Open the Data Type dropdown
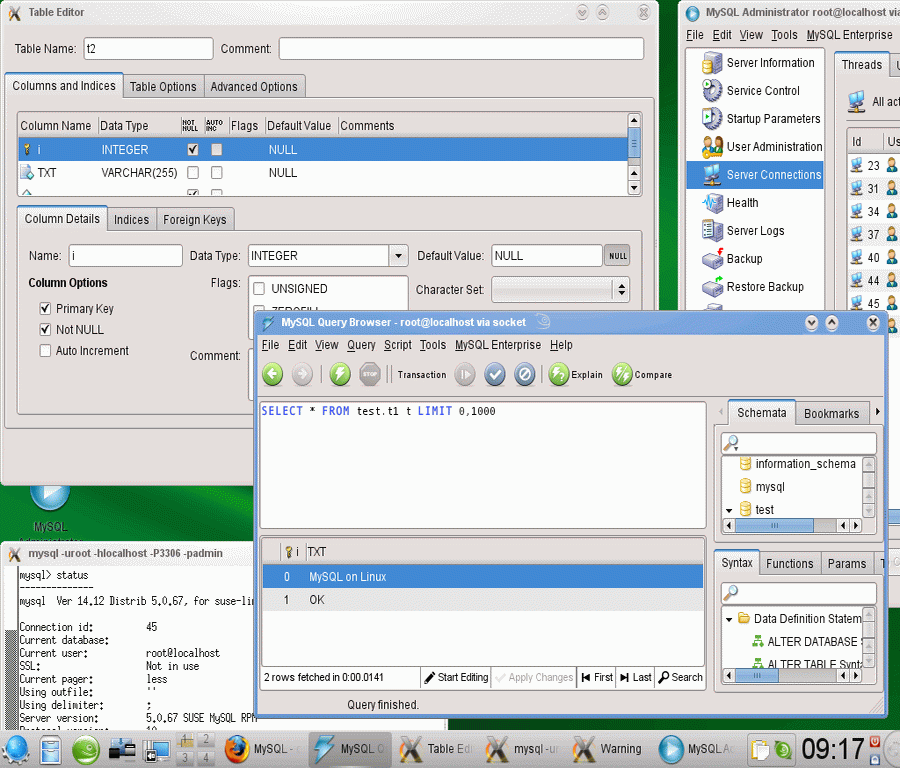The image size is (900, 768). click(x=398, y=256)
